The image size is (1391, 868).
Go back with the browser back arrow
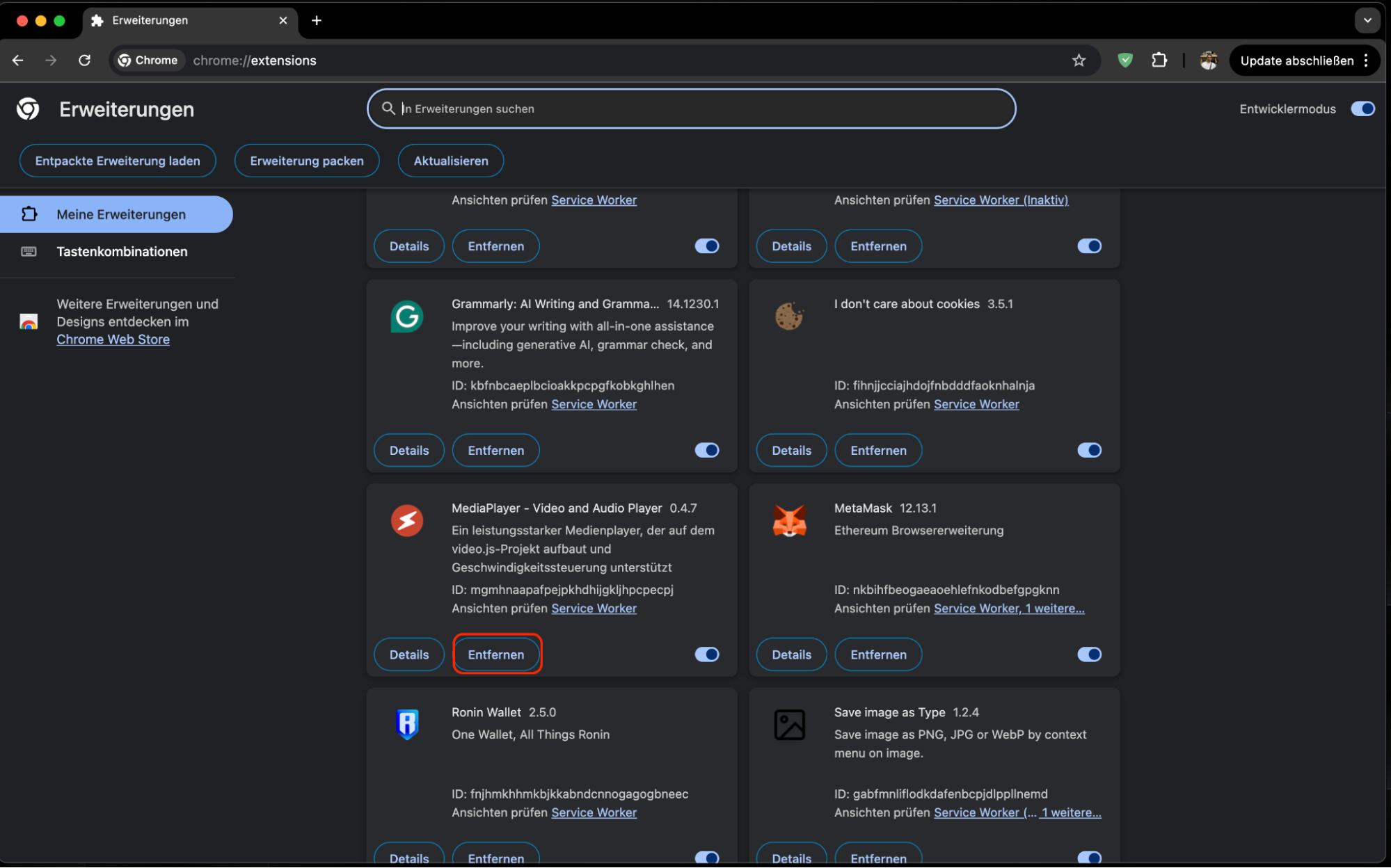point(18,61)
